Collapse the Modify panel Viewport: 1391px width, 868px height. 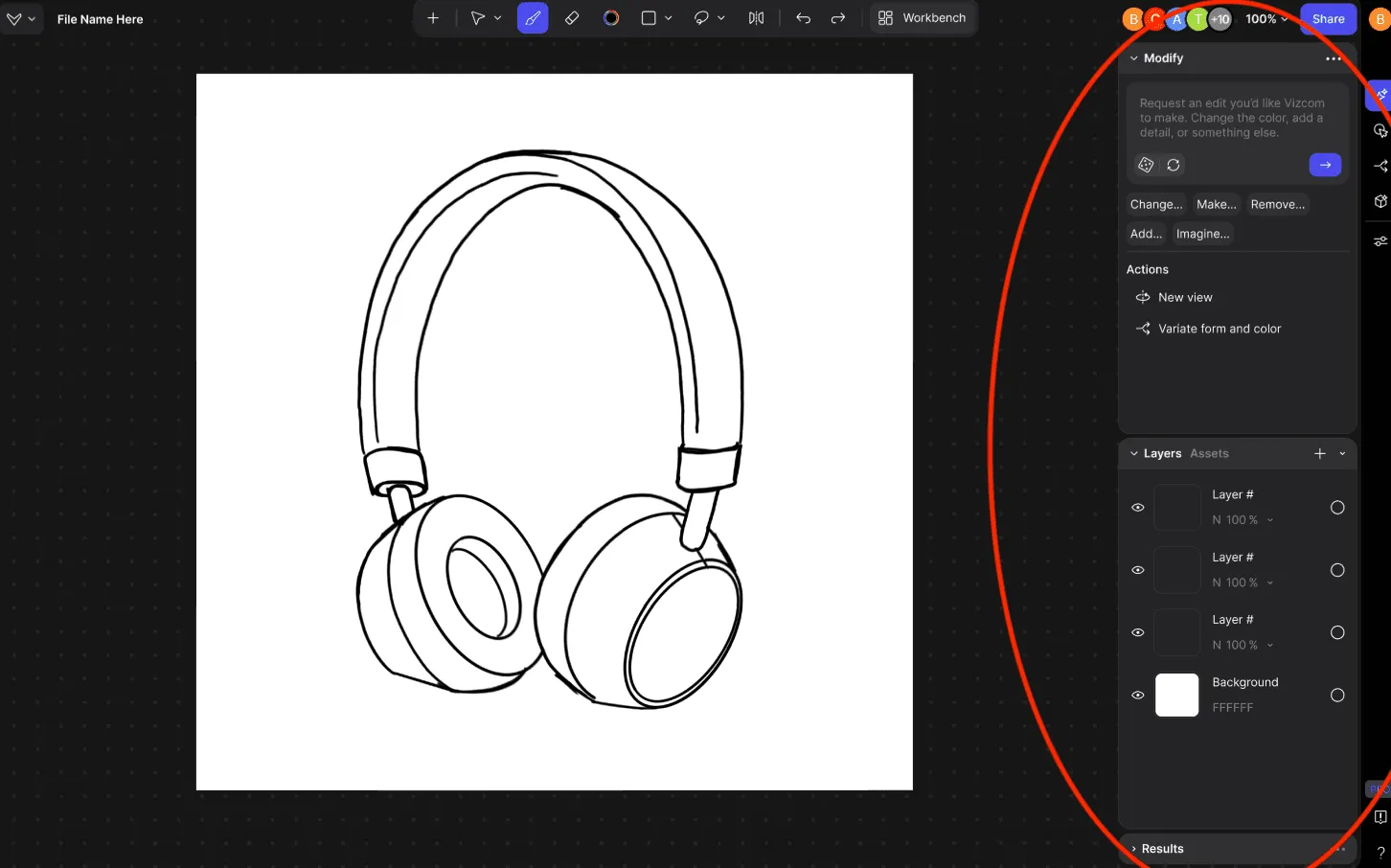tap(1134, 58)
